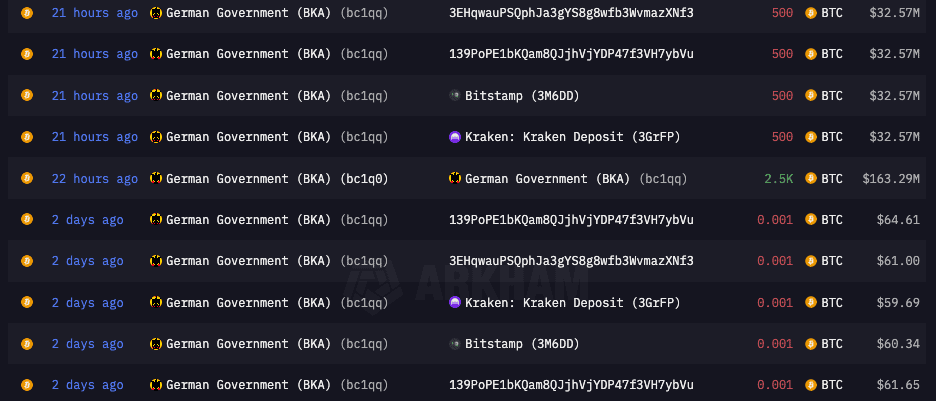
Task: Click the recipient German Government eagle icon in the 2.5K row
Action: tap(455, 178)
